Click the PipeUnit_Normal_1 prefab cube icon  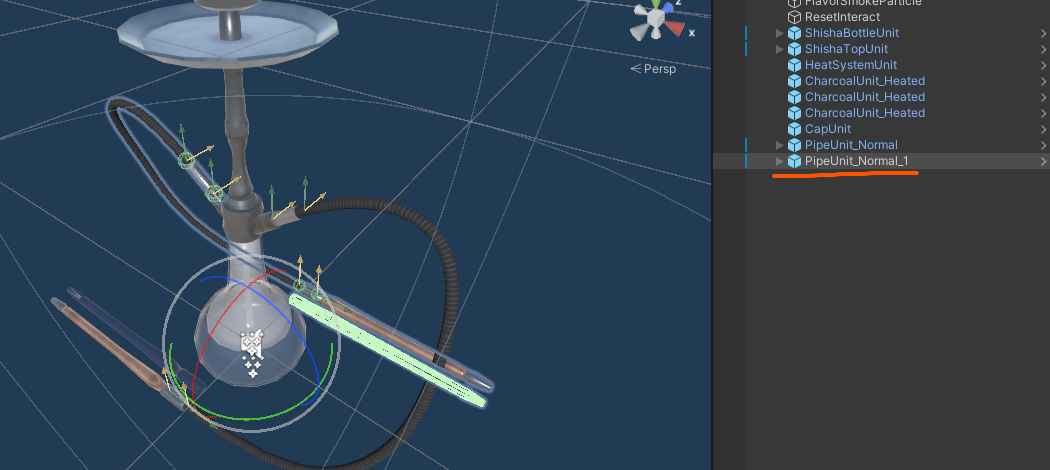(794, 161)
